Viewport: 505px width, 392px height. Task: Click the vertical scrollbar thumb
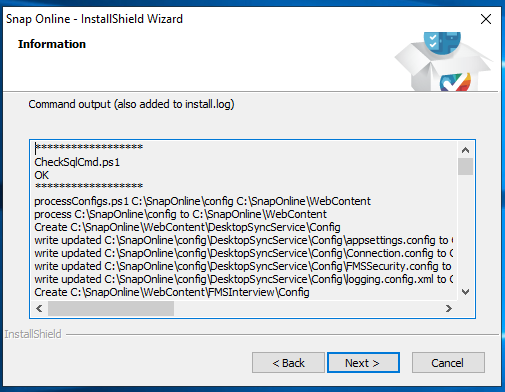[465, 166]
